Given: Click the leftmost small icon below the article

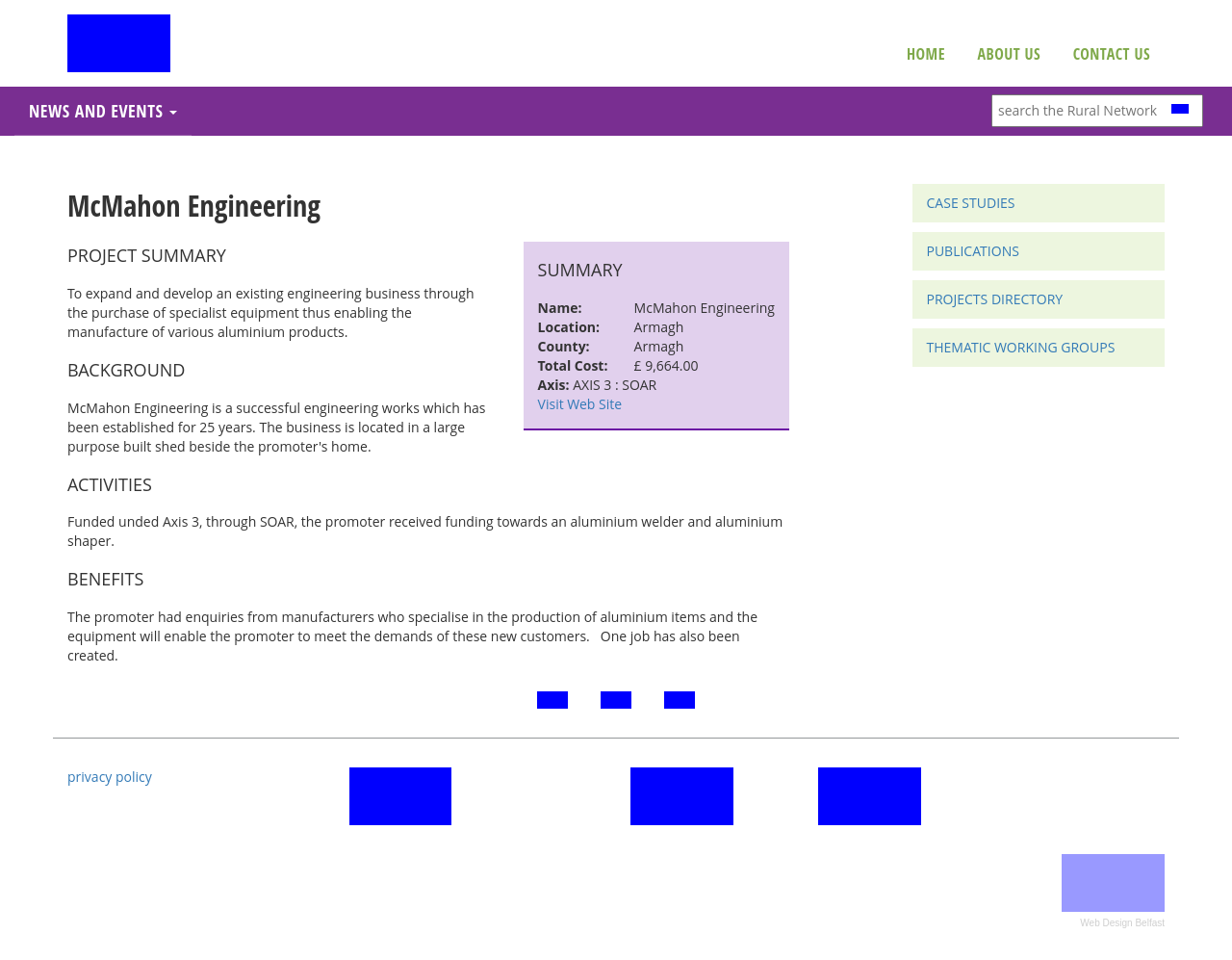Looking at the screenshot, I should 552,700.
